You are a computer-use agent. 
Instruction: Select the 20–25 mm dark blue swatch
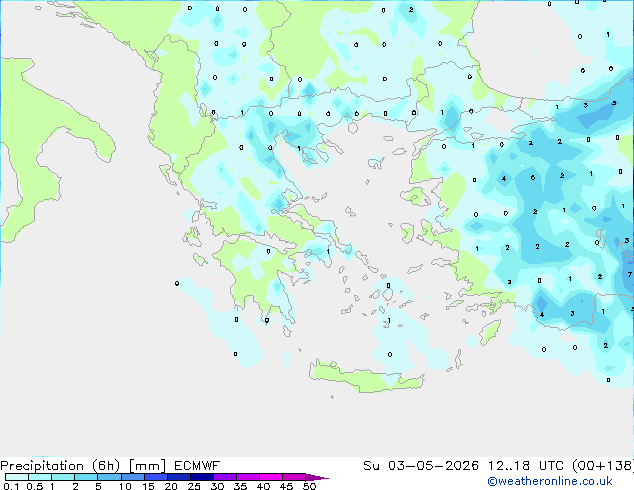click(179, 477)
